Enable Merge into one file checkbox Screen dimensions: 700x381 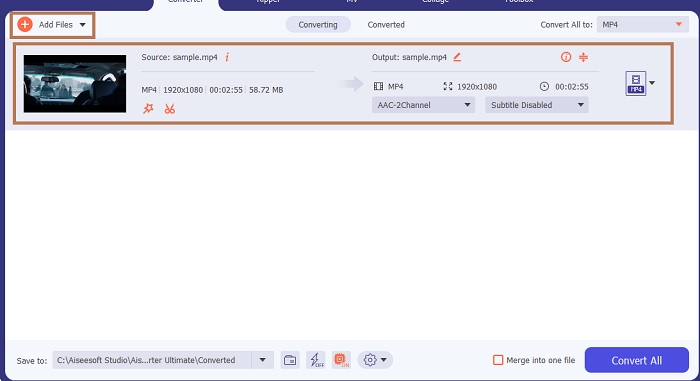click(x=498, y=360)
